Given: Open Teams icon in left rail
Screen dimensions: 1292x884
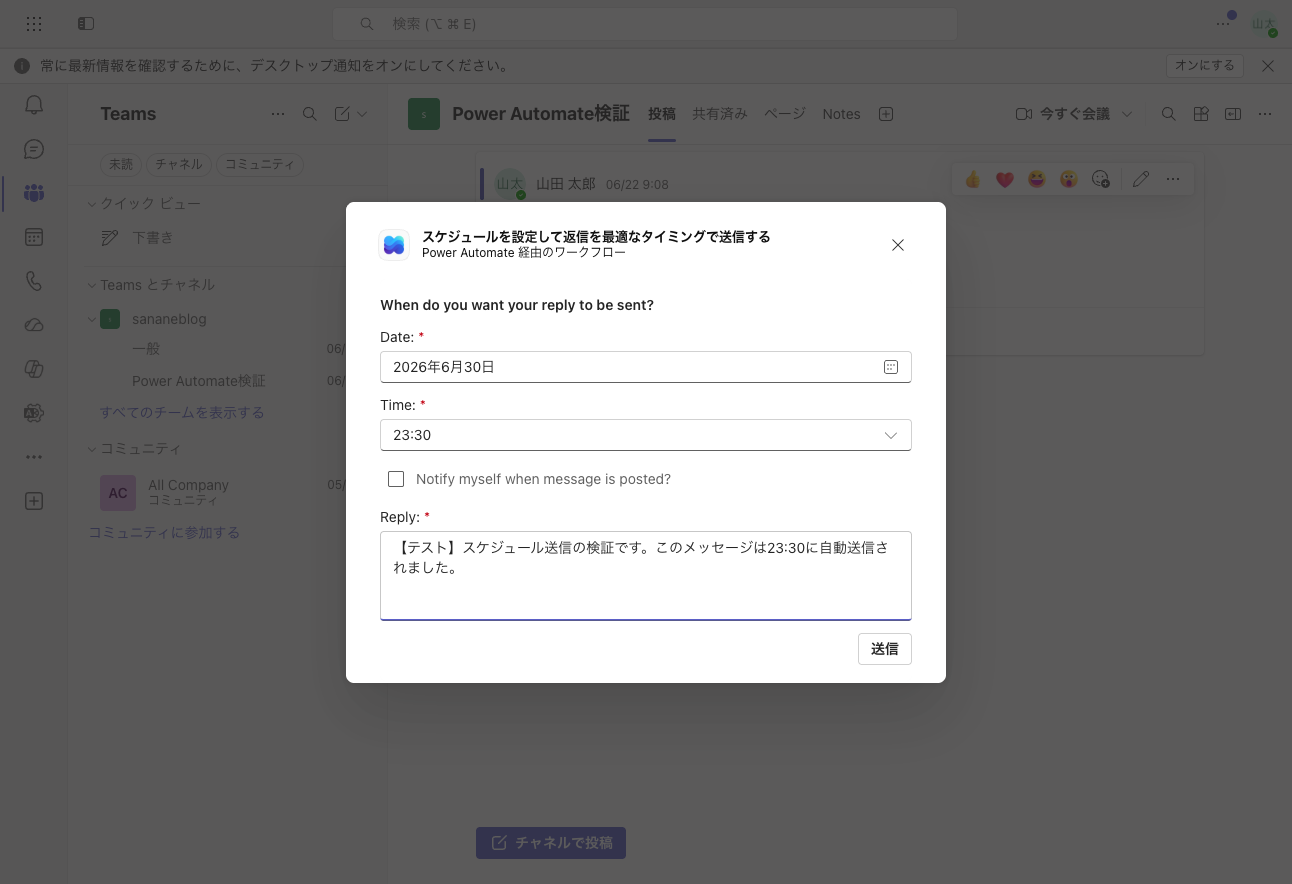Looking at the screenshot, I should click(x=34, y=193).
